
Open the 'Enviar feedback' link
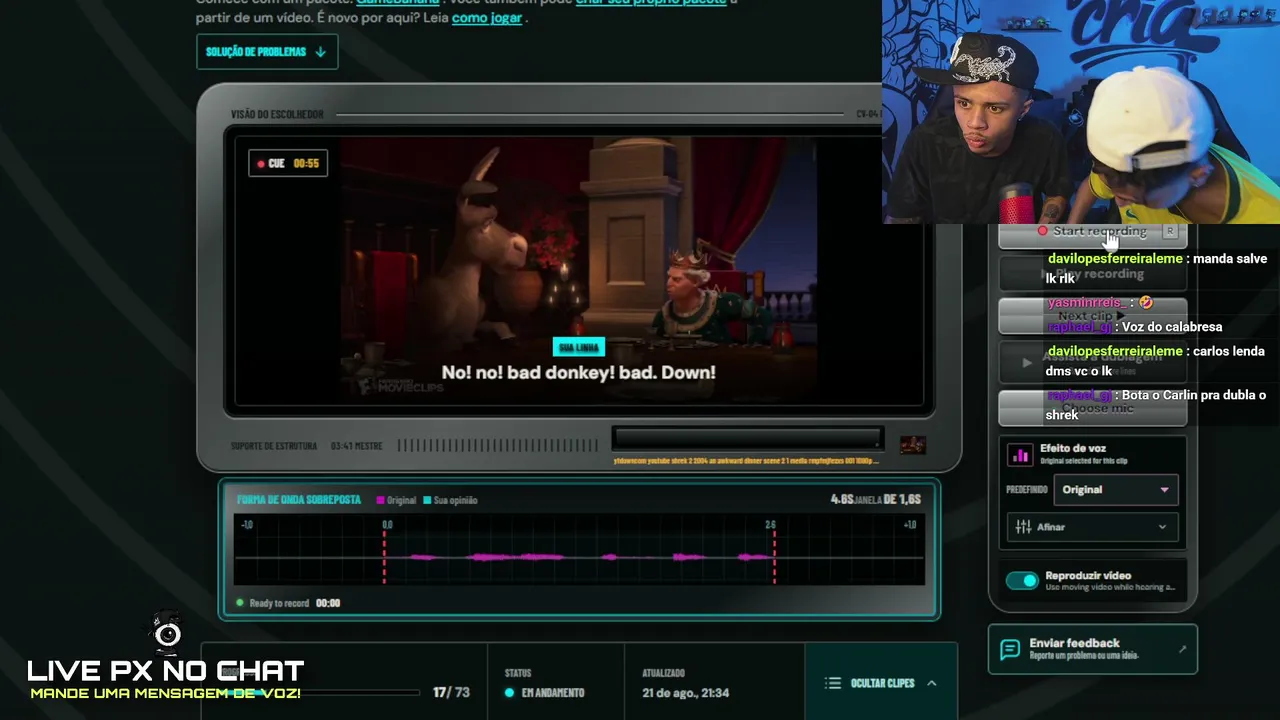pyautogui.click(x=1092, y=649)
